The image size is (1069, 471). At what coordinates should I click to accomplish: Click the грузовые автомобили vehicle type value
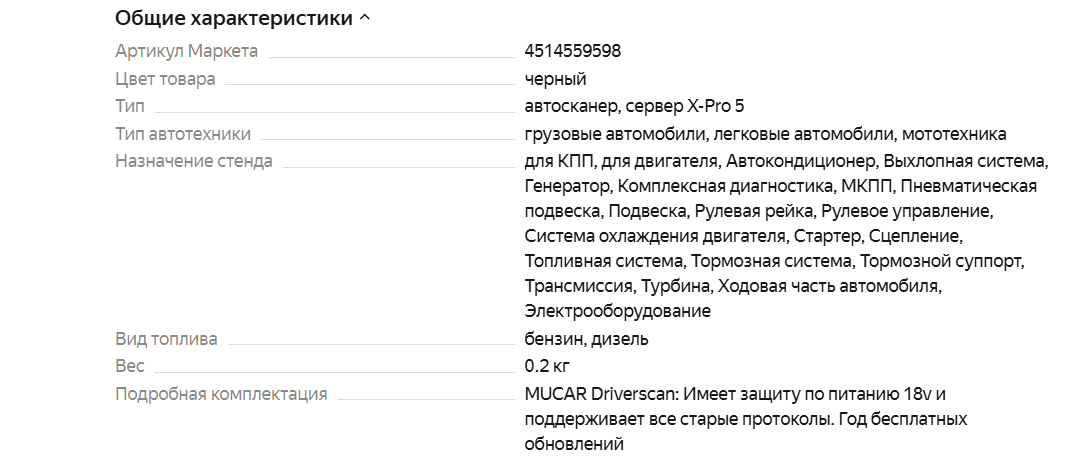[x=616, y=134]
